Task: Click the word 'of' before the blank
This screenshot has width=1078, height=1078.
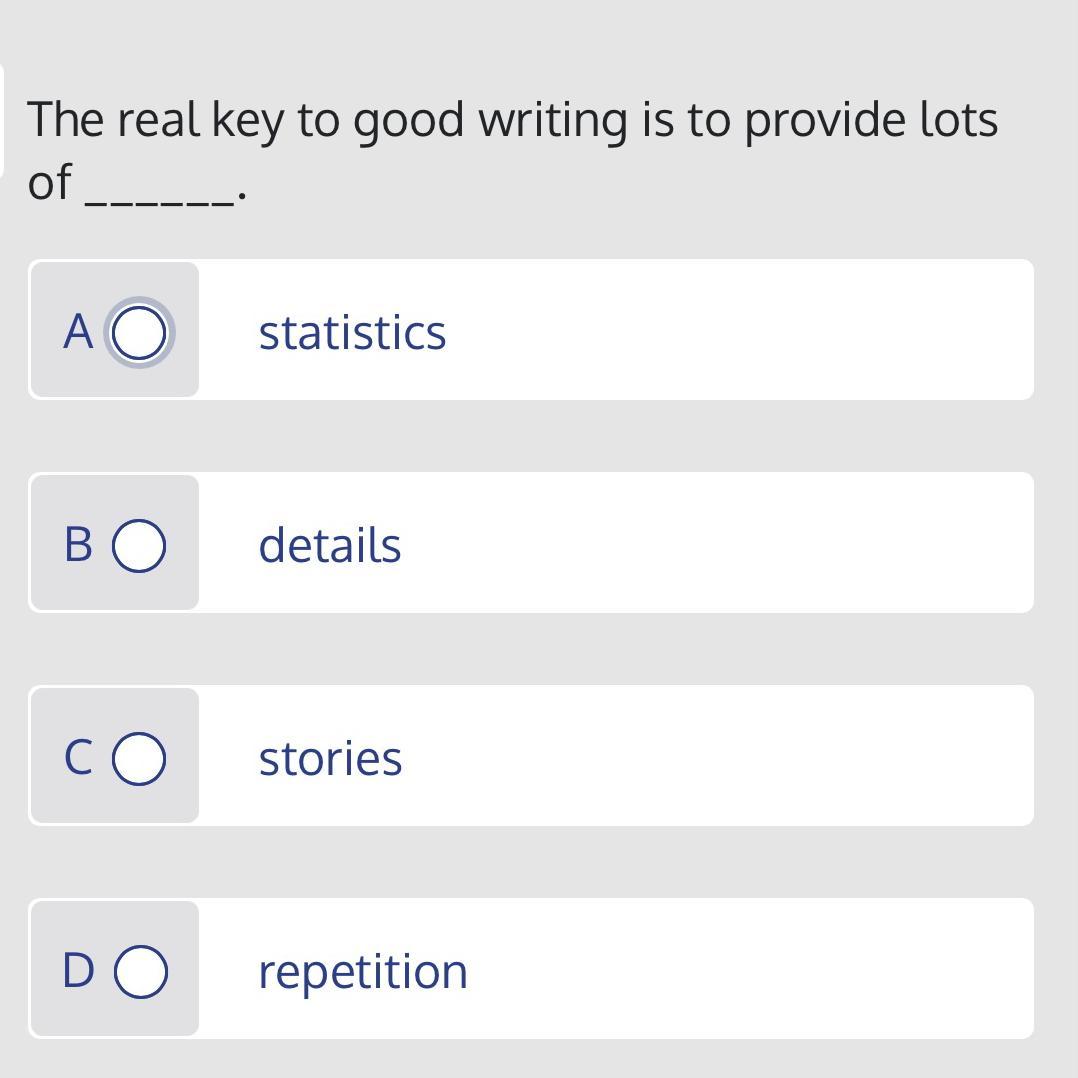Action: (49, 183)
